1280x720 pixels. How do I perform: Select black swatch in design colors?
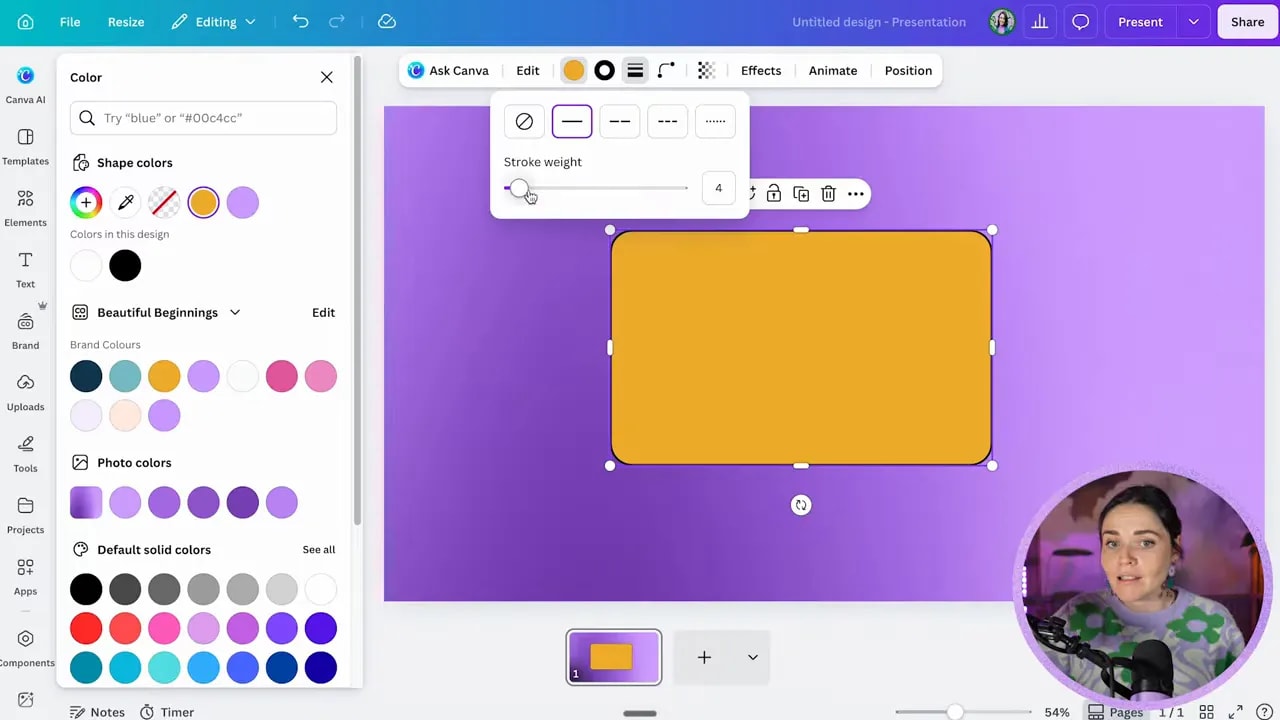pos(125,266)
